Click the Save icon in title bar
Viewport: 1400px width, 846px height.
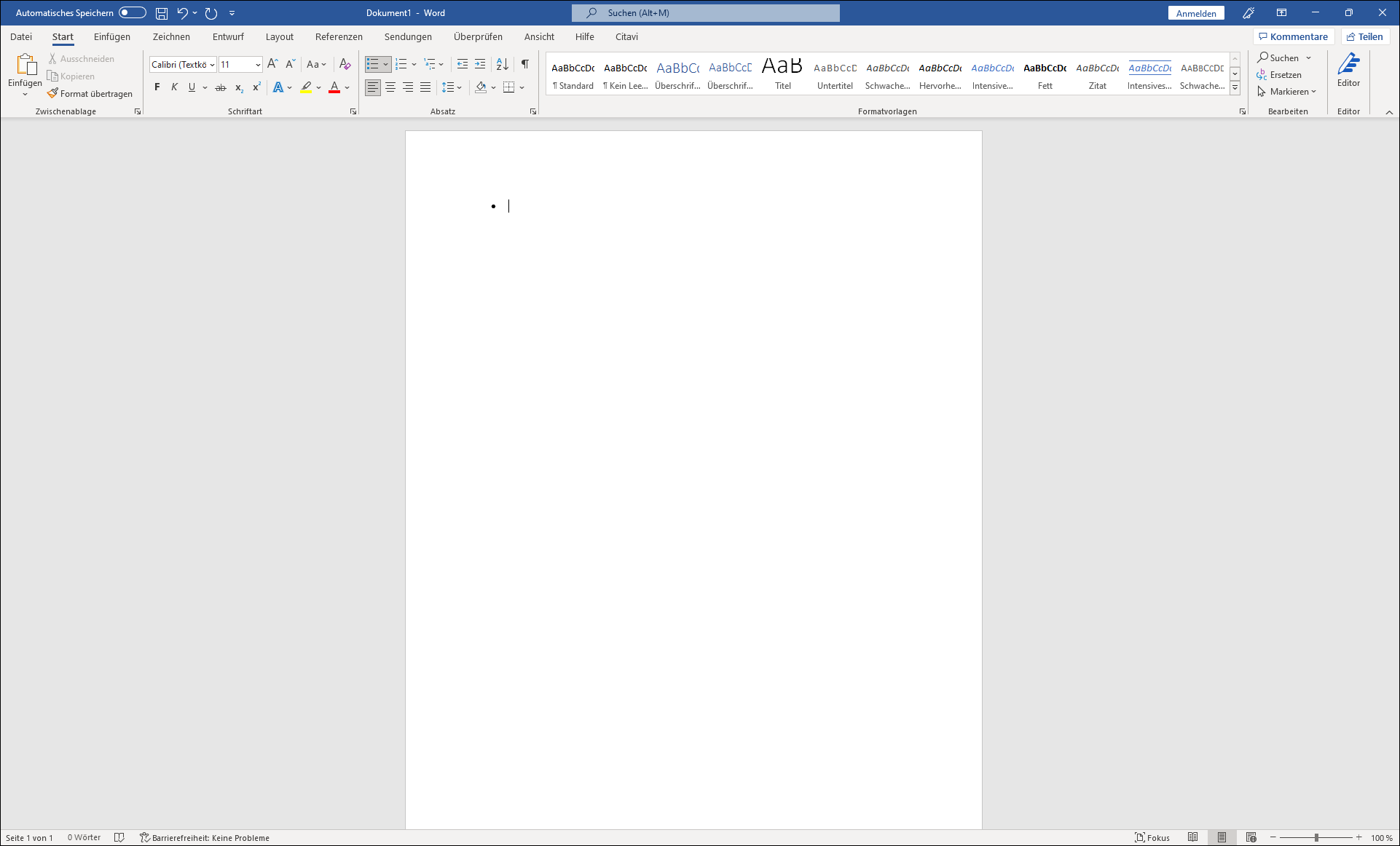point(162,13)
